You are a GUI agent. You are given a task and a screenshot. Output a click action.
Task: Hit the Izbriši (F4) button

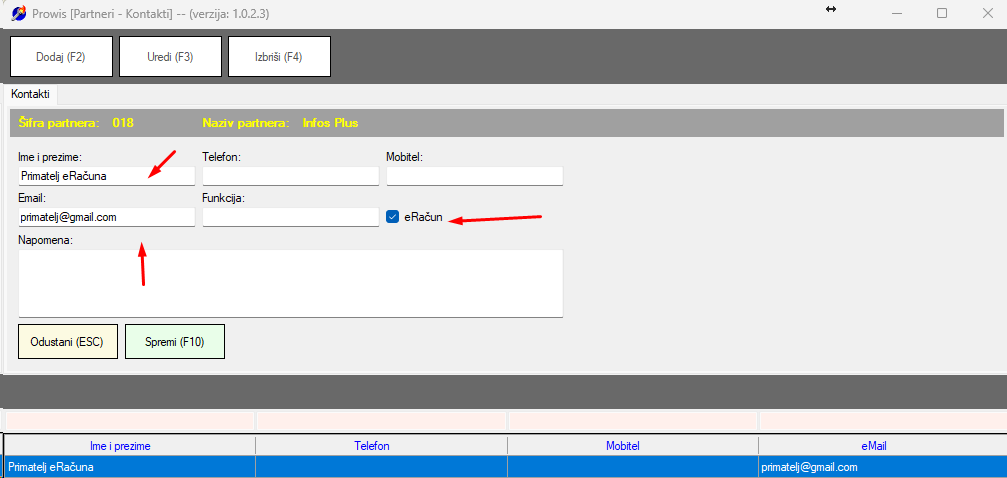pos(279,57)
